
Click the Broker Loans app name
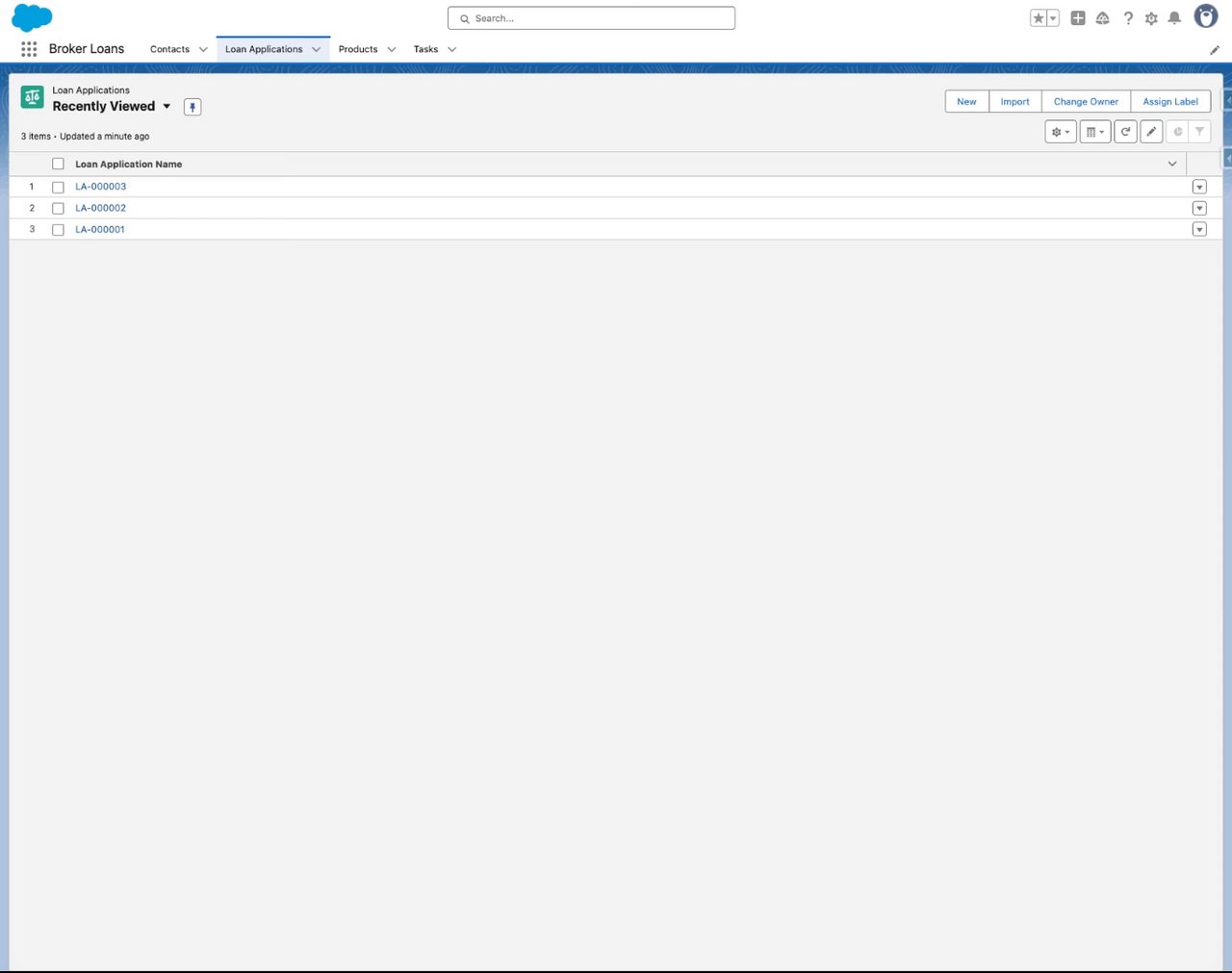pyautogui.click(x=87, y=49)
